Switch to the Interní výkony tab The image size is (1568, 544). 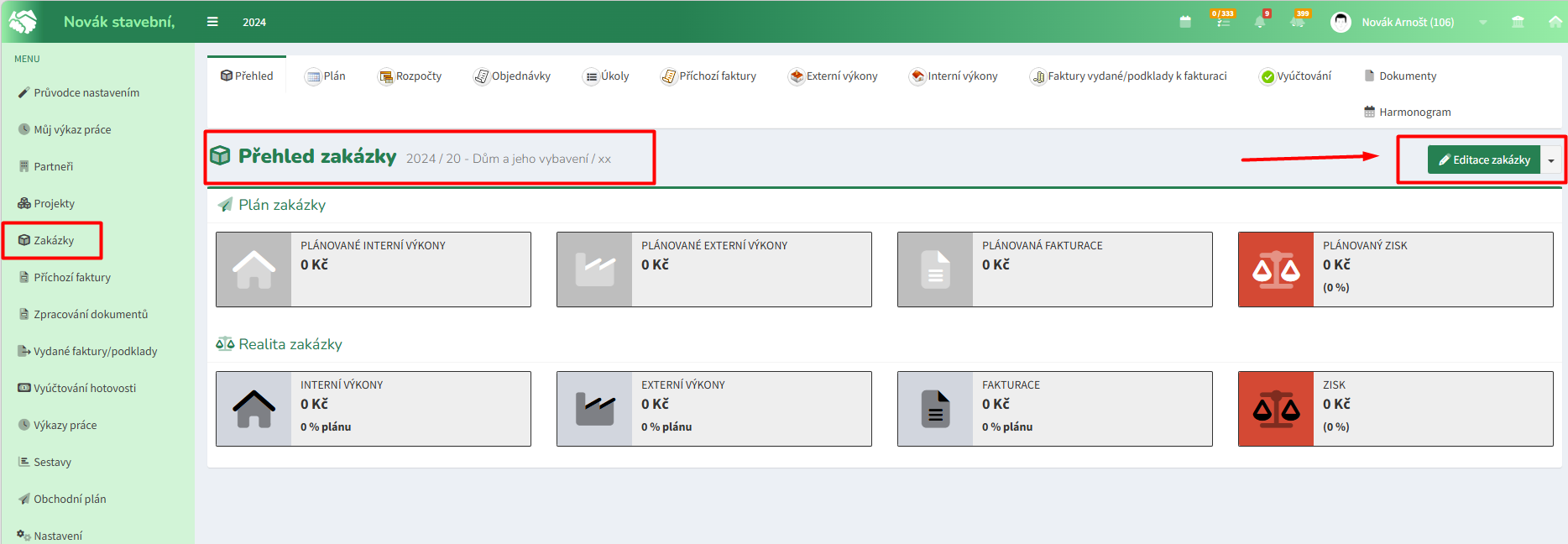[x=954, y=76]
